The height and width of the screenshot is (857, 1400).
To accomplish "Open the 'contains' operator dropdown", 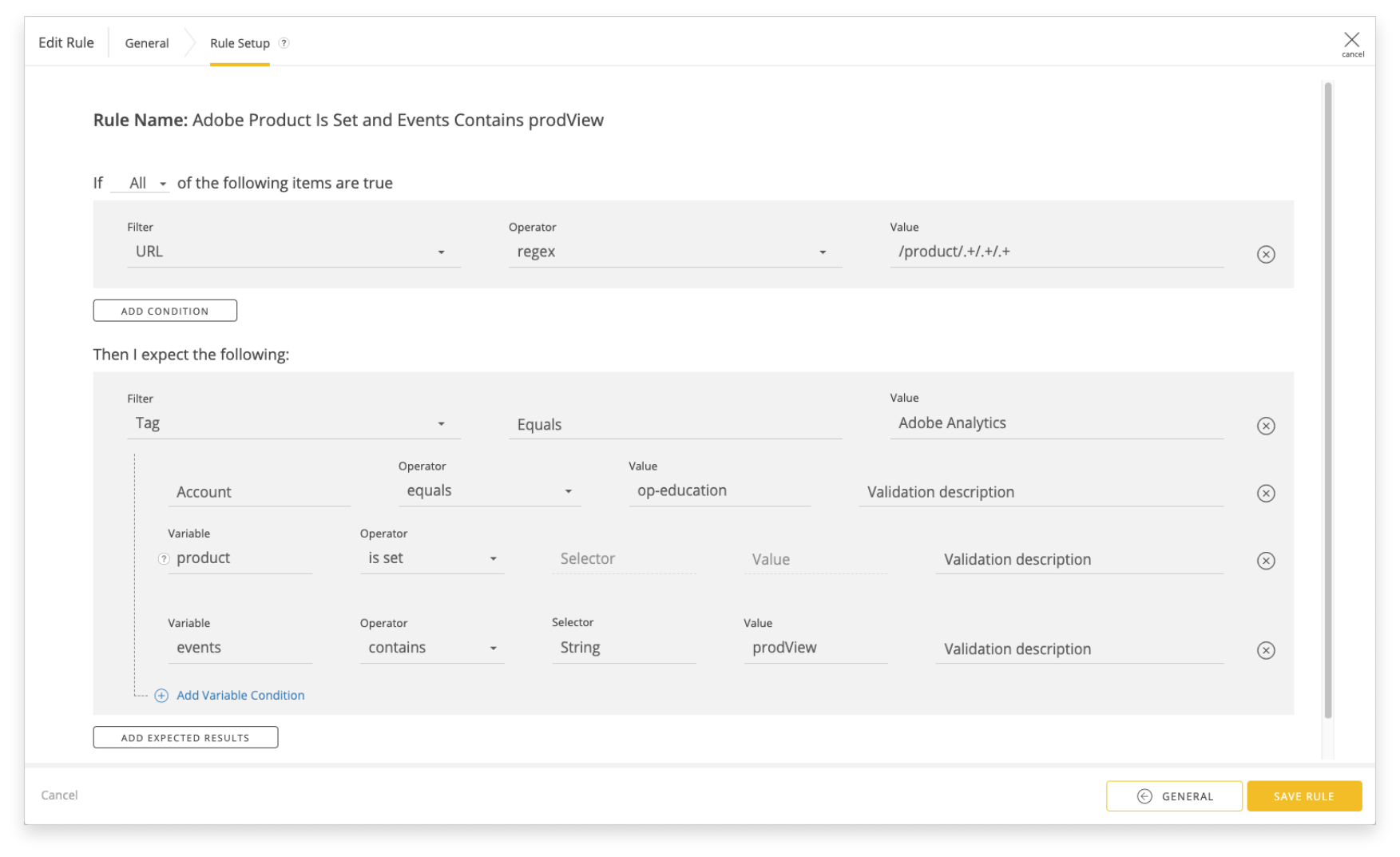I will tap(432, 648).
